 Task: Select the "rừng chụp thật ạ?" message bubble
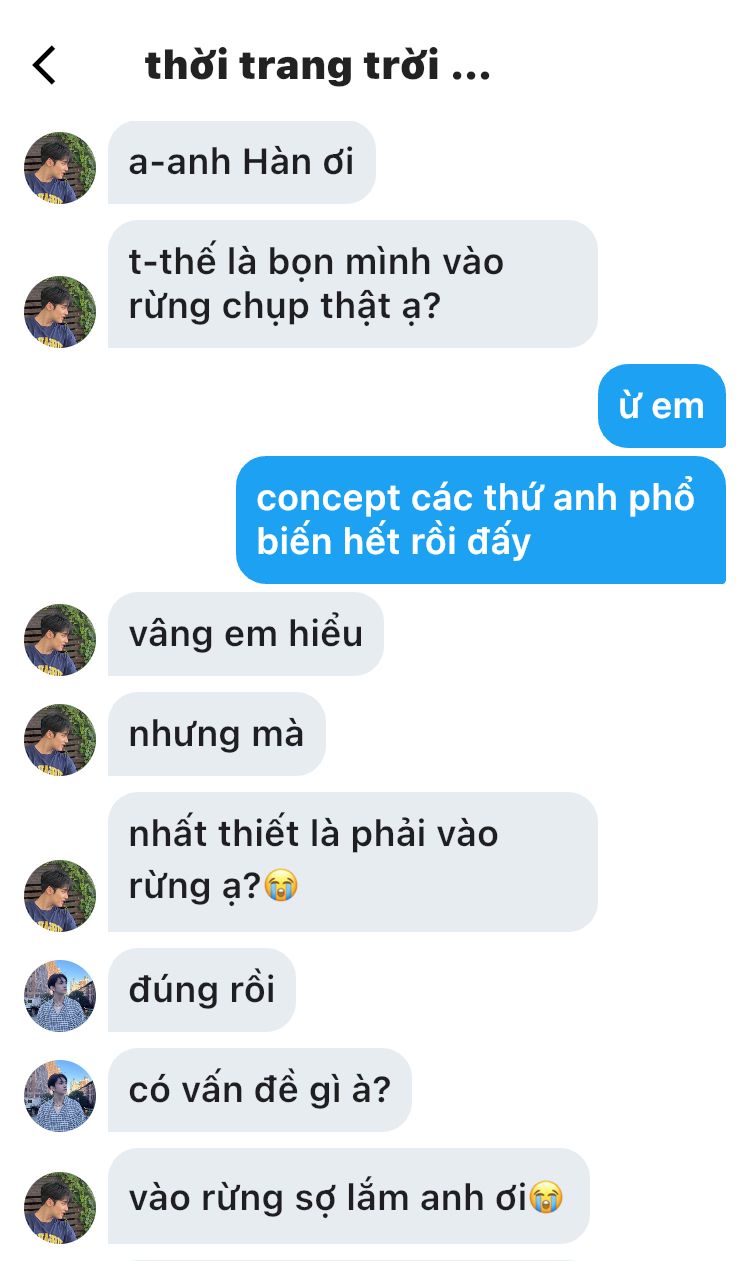pyautogui.click(x=353, y=284)
